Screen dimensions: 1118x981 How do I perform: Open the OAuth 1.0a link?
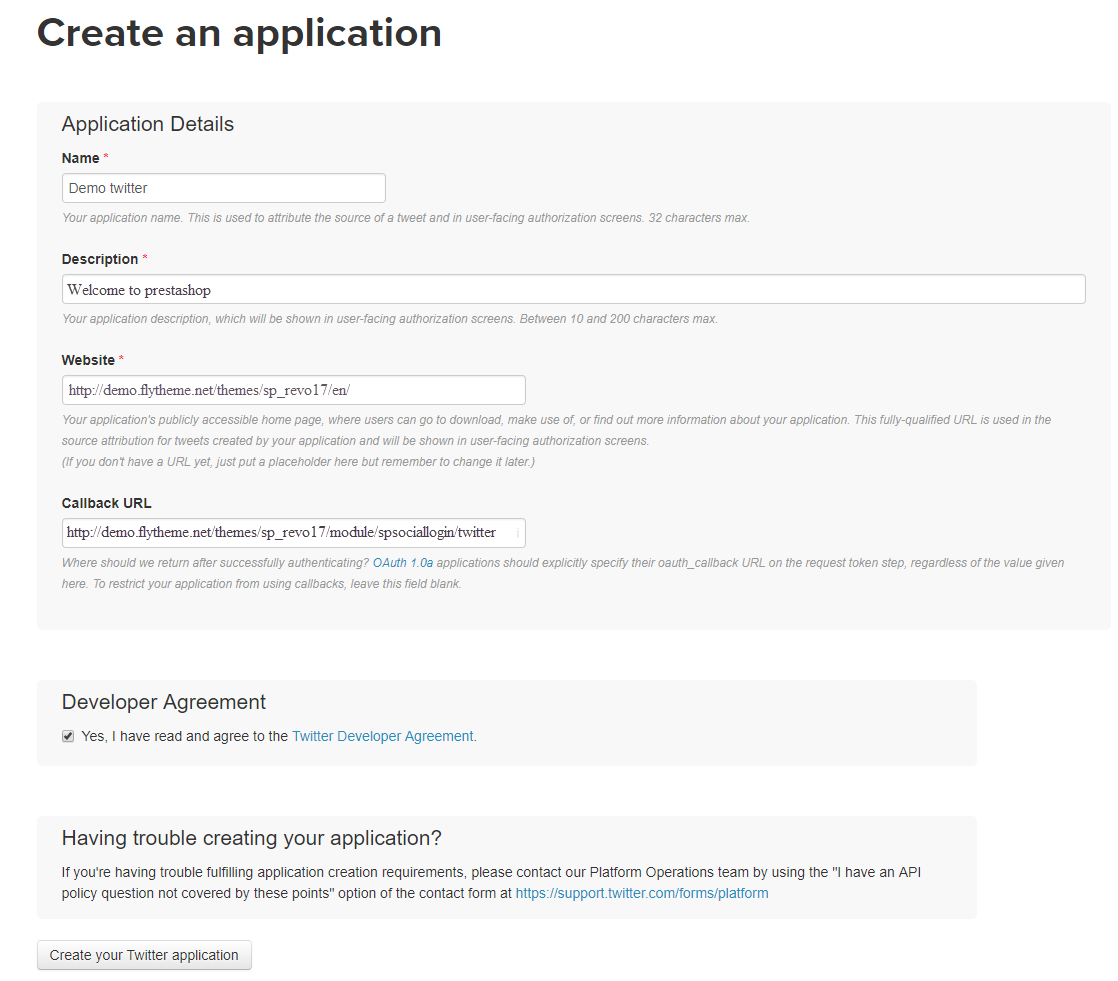(402, 563)
